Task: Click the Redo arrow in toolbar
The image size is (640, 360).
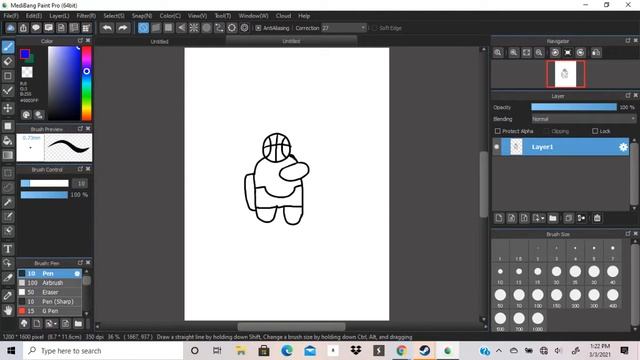Action: 122,28
